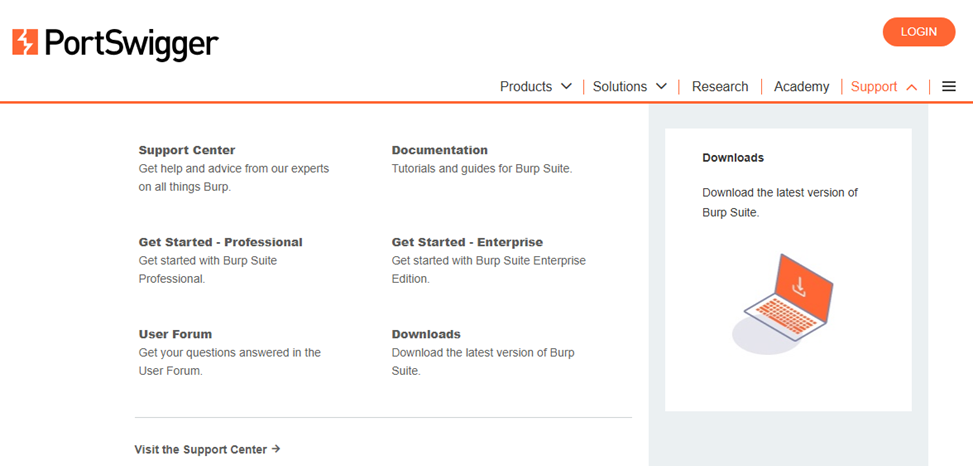The height and width of the screenshot is (466, 973).
Task: Click the LOGIN button
Action: 919,32
